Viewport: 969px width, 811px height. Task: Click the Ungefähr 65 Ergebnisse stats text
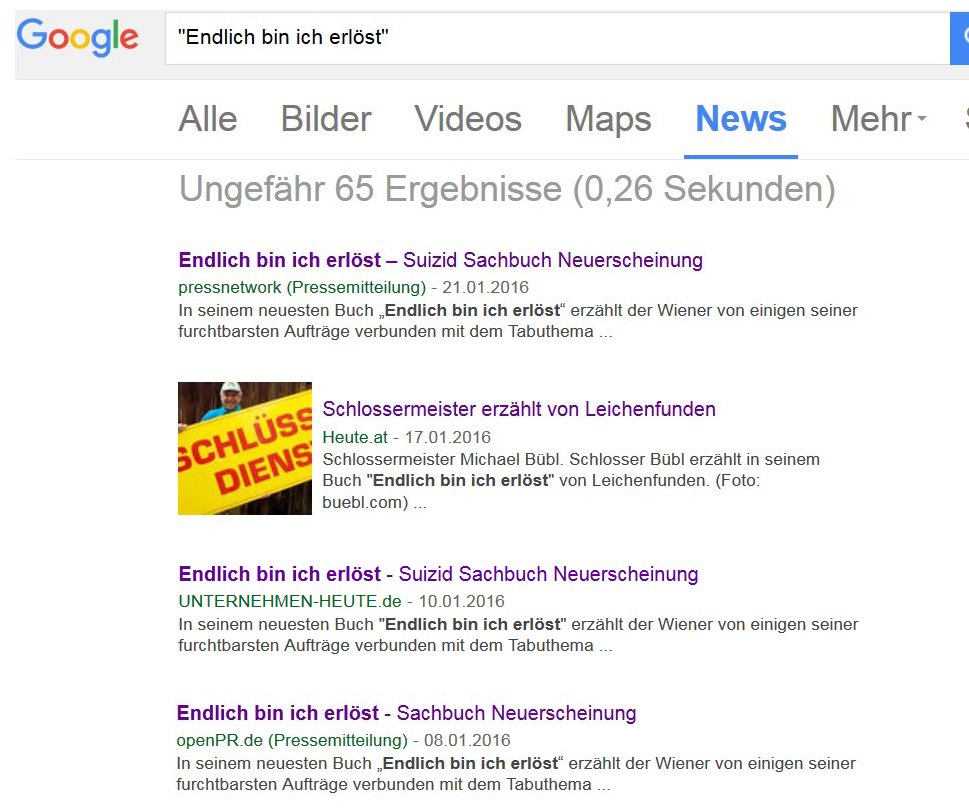click(x=507, y=189)
